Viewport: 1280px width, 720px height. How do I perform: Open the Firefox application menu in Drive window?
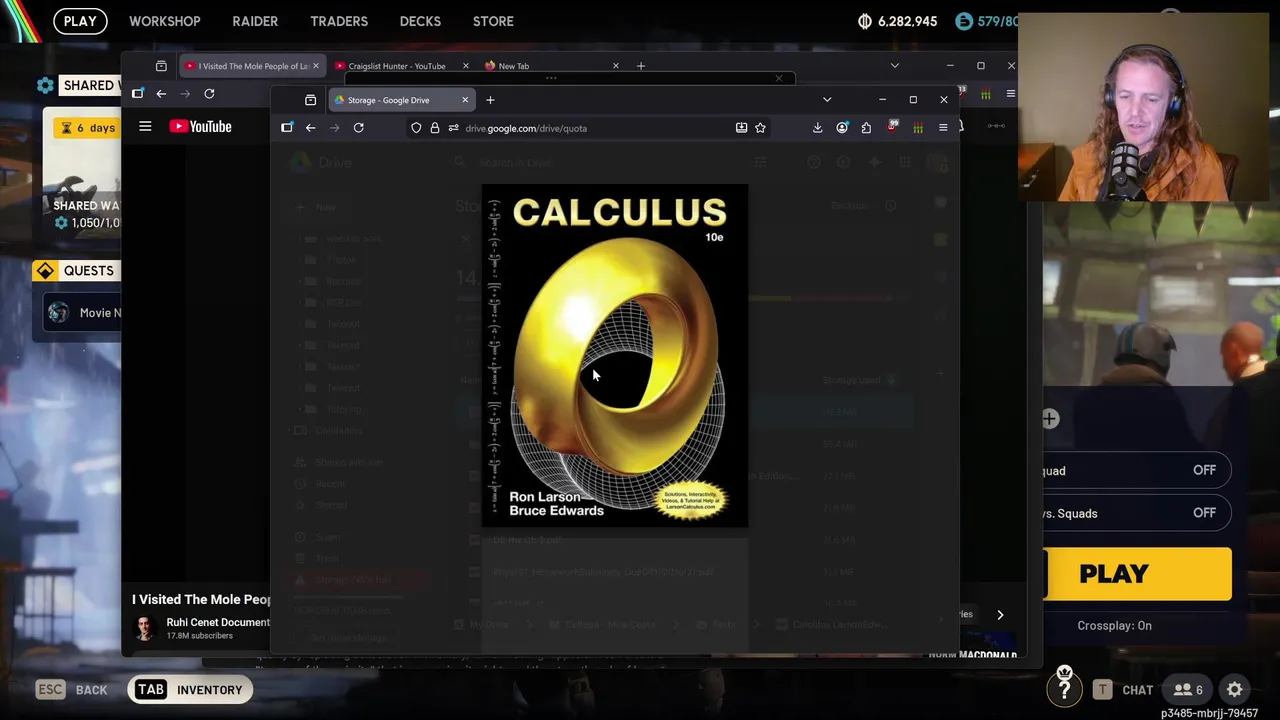coord(943,128)
